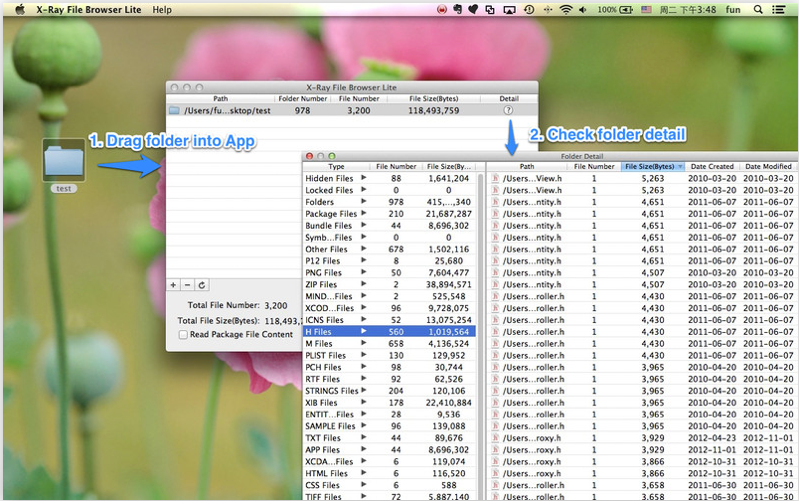Click the volume speaker icon
Viewport: 799px width, 501px height.
[x=582, y=9]
